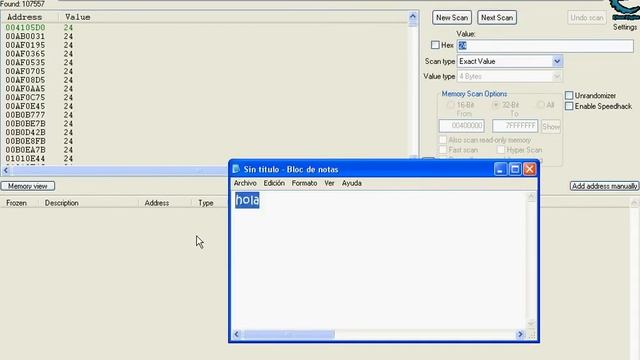Click the To address field 7FFFFFFF
This screenshot has width=640, height=360.
point(515,126)
